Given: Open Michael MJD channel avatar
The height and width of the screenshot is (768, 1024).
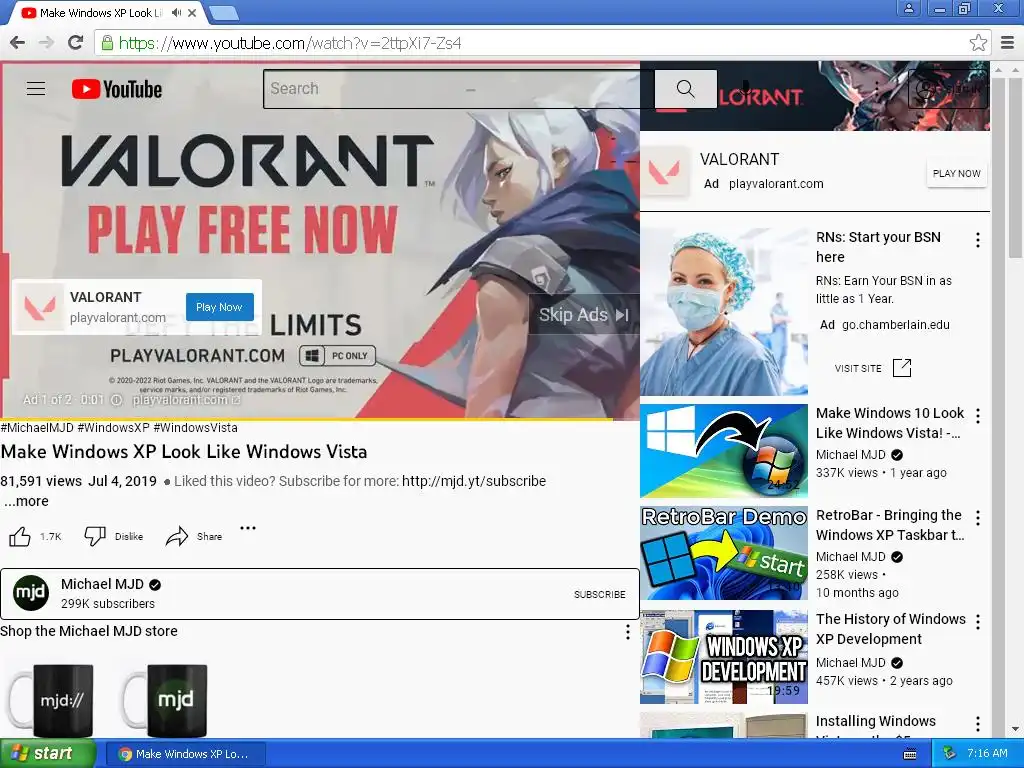Looking at the screenshot, I should coord(31,593).
